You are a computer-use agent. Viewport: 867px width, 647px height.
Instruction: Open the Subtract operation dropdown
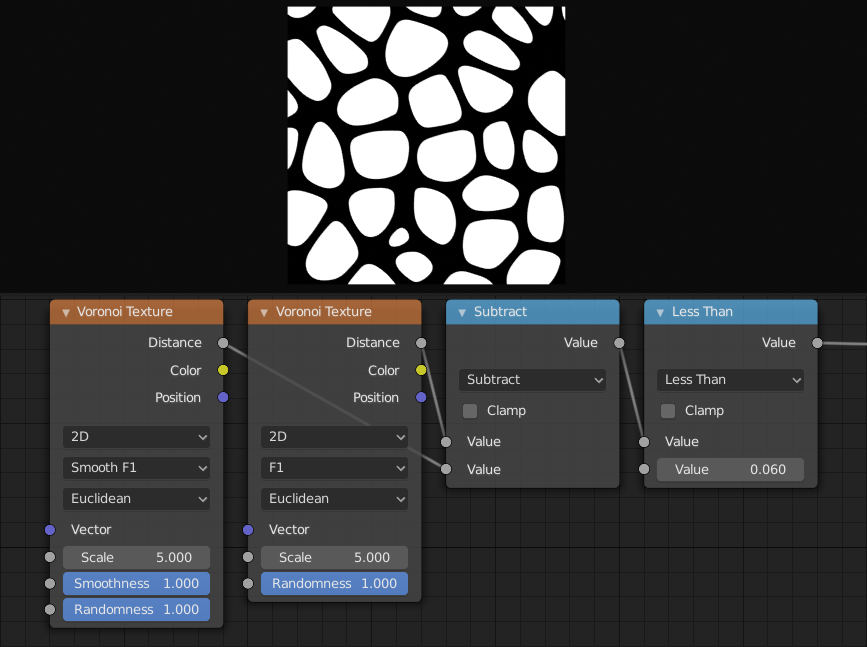(532, 380)
